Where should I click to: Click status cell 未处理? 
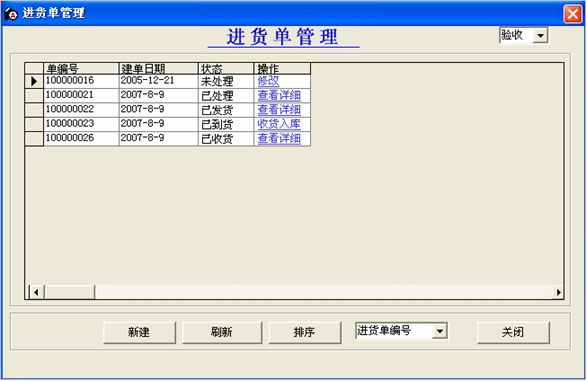(x=226, y=81)
